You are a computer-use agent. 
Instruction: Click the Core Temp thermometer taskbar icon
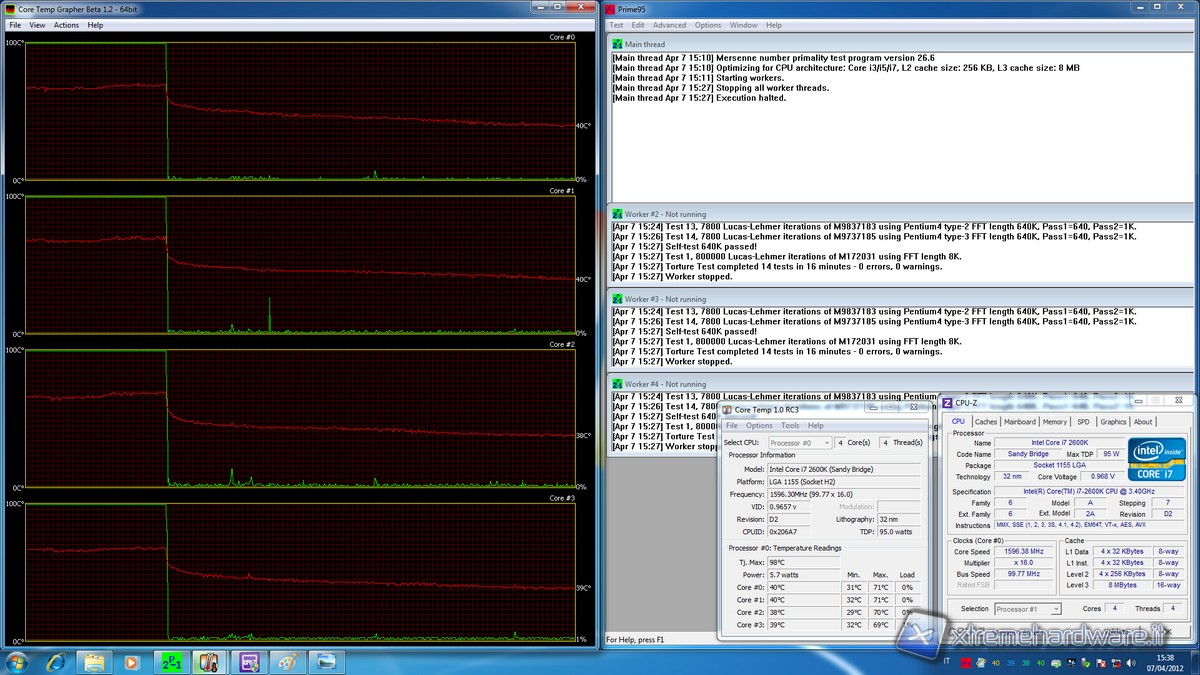(x=209, y=661)
